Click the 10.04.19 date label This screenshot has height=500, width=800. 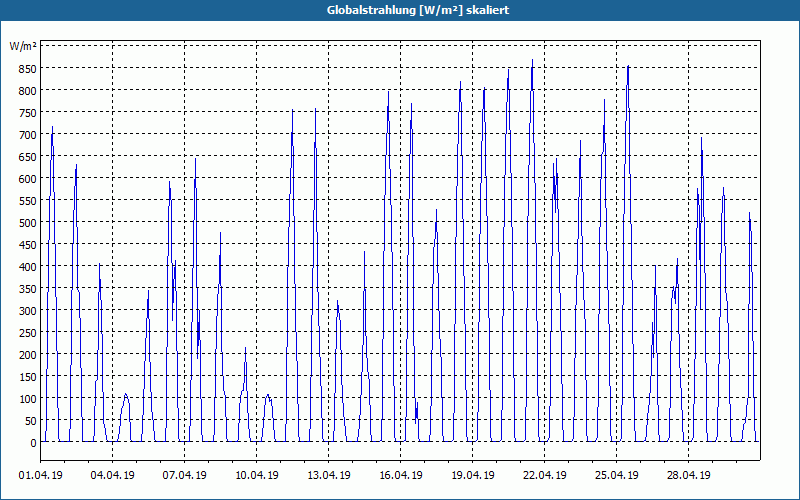pos(257,476)
